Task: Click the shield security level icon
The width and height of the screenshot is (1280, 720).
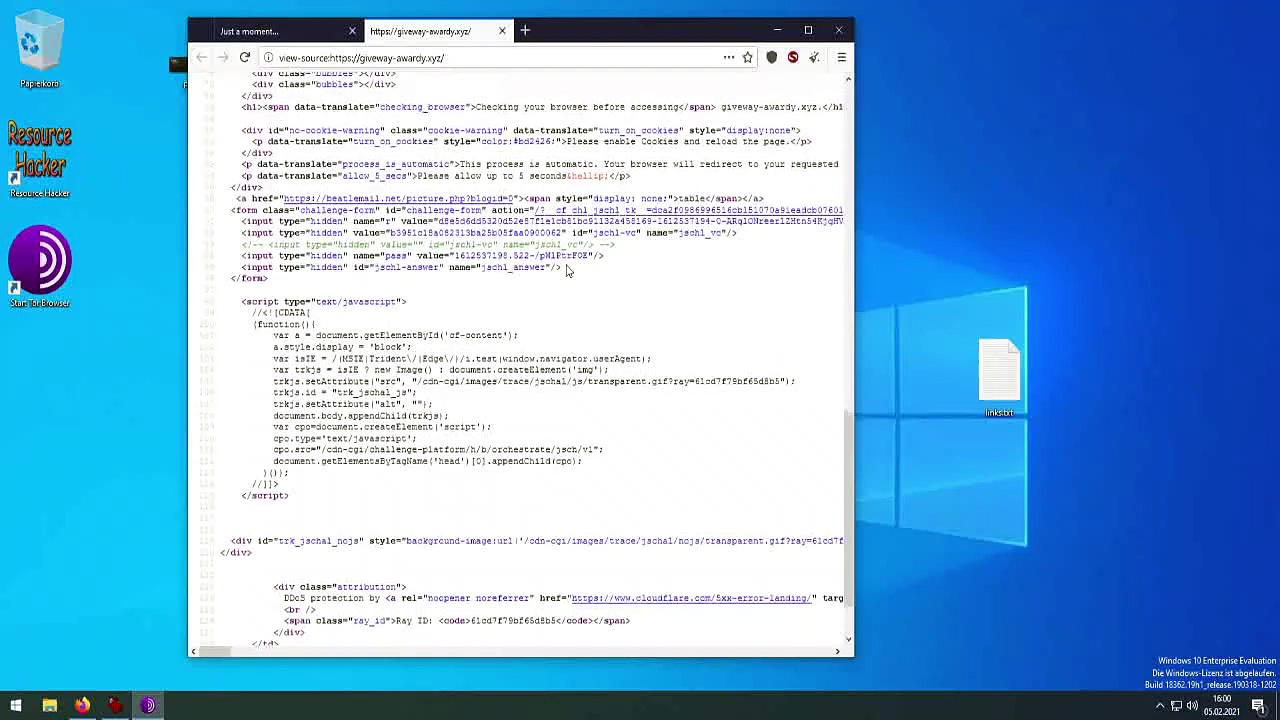Action: coord(771,58)
